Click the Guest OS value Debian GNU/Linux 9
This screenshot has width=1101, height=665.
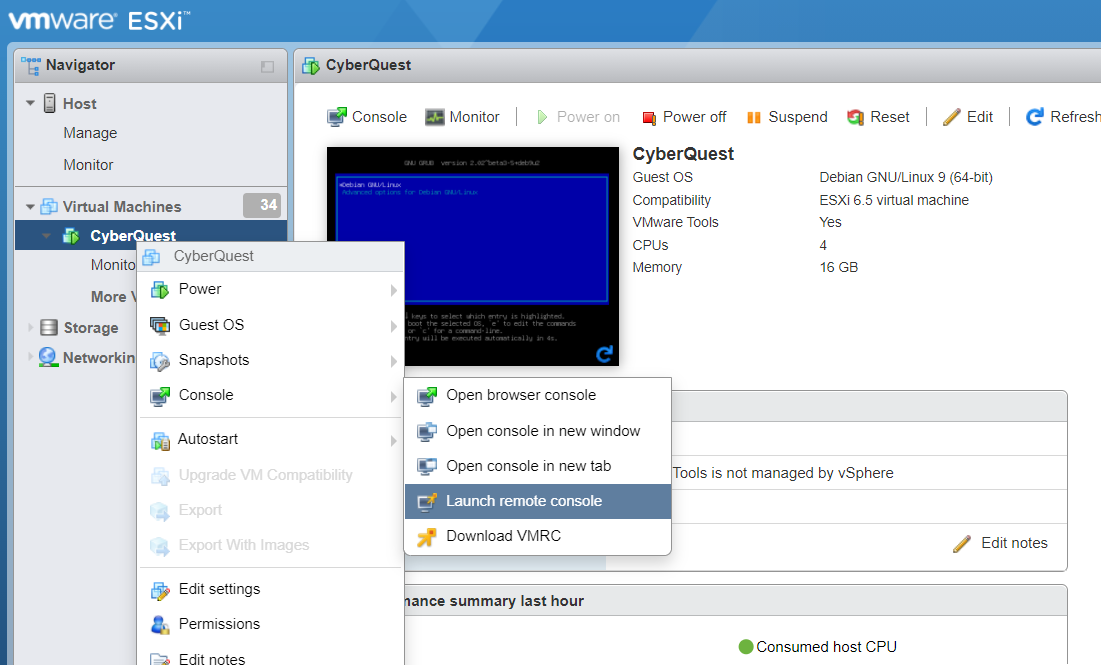(x=906, y=177)
